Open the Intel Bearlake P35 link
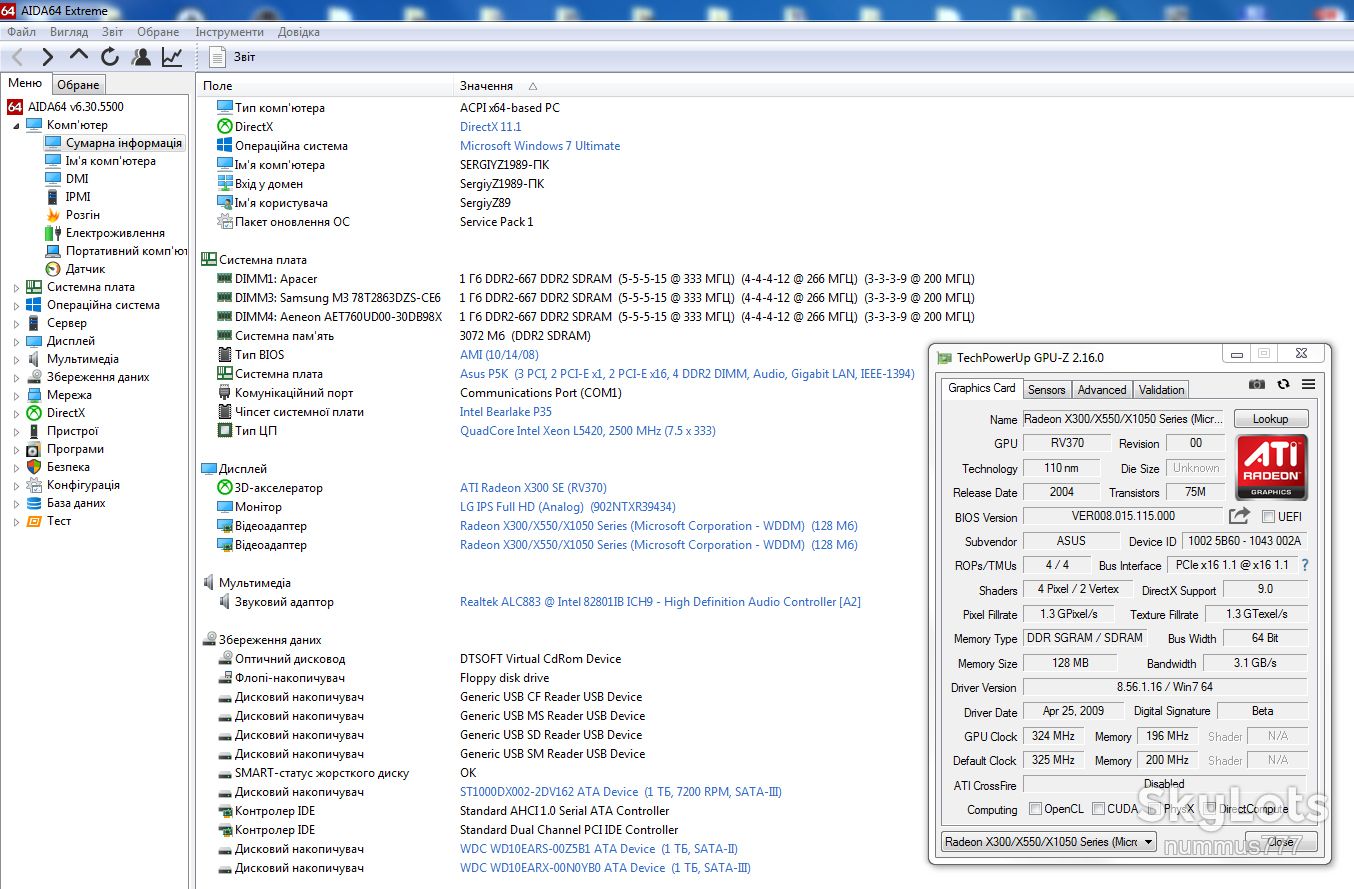This screenshot has width=1354, height=889. (x=506, y=412)
